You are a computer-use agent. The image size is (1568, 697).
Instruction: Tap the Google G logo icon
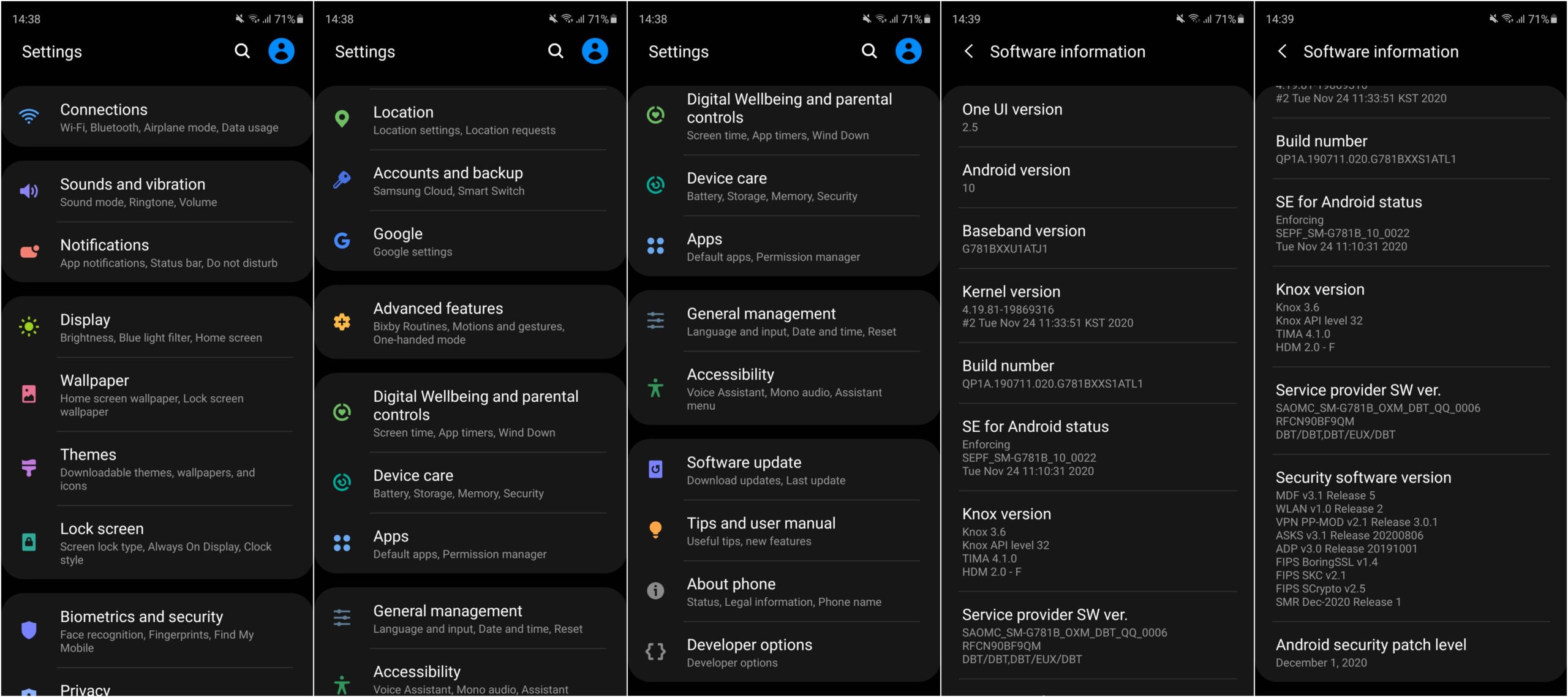pyautogui.click(x=342, y=241)
